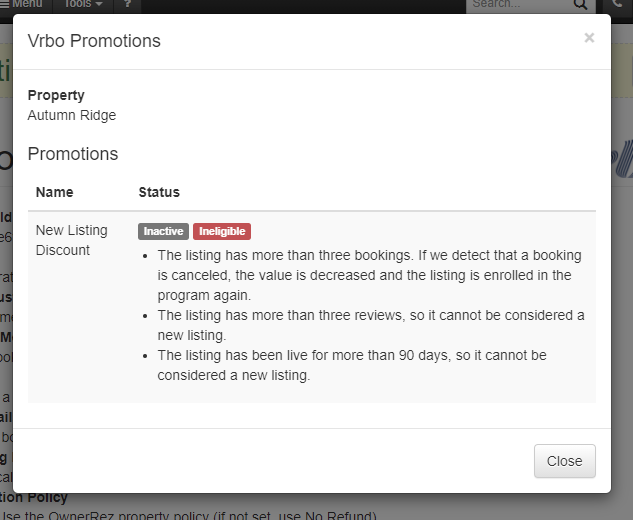The image size is (633, 520).
Task: Click the gray Inactive status badge
Action: [163, 231]
